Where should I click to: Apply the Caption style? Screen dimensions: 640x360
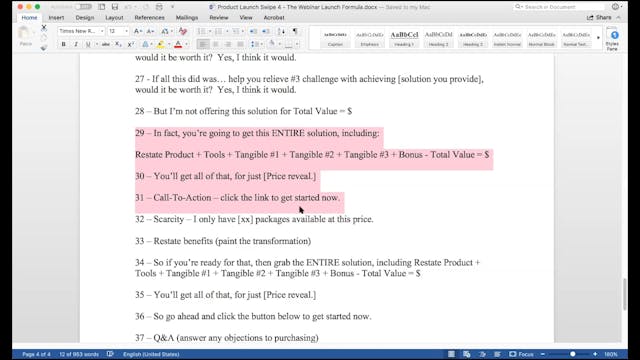tap(335, 39)
